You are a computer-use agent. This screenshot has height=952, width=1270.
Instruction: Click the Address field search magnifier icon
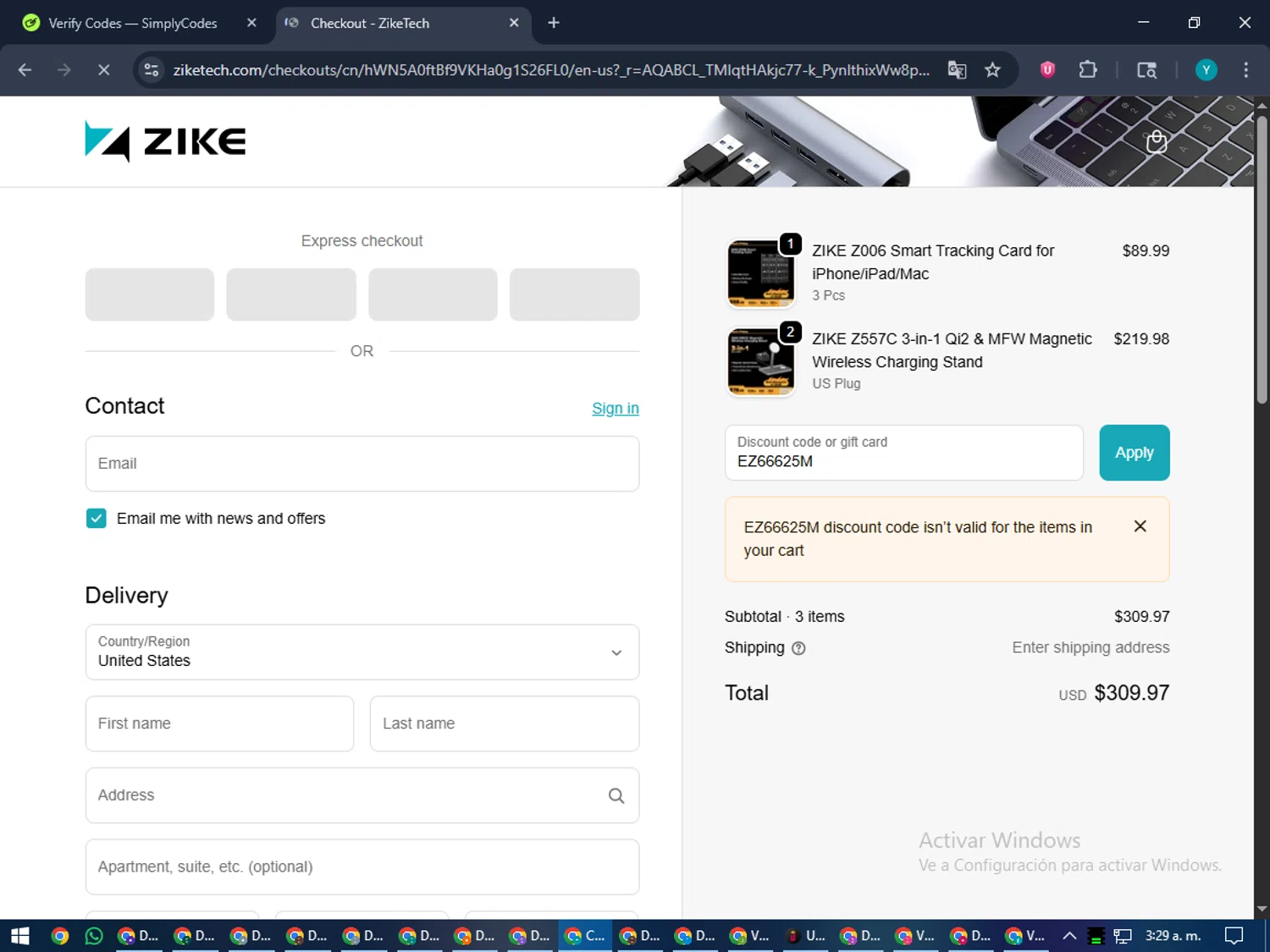pyautogui.click(x=616, y=795)
